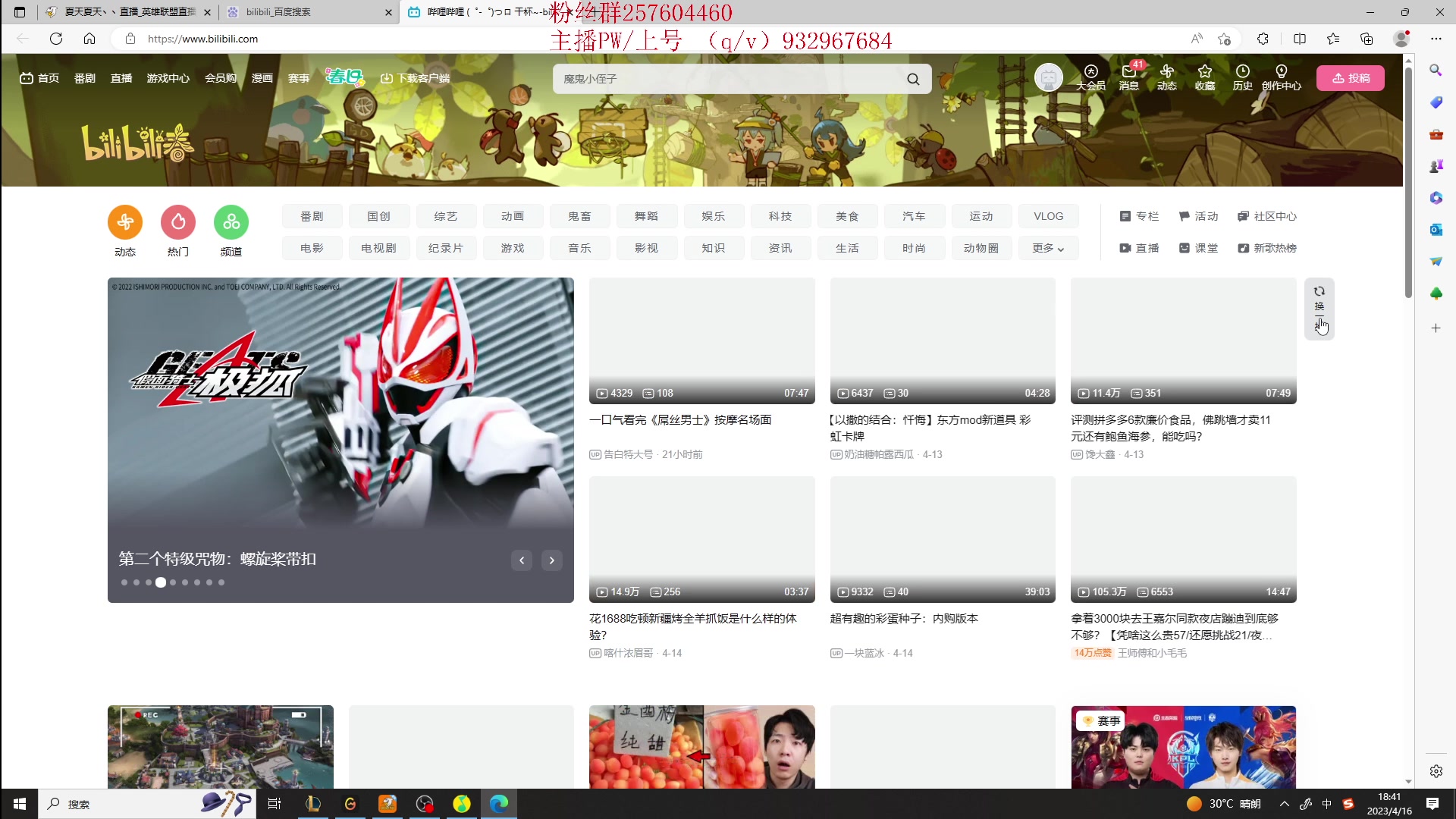Go to previous carousel banner slide
The image size is (1456, 819).
point(522,560)
